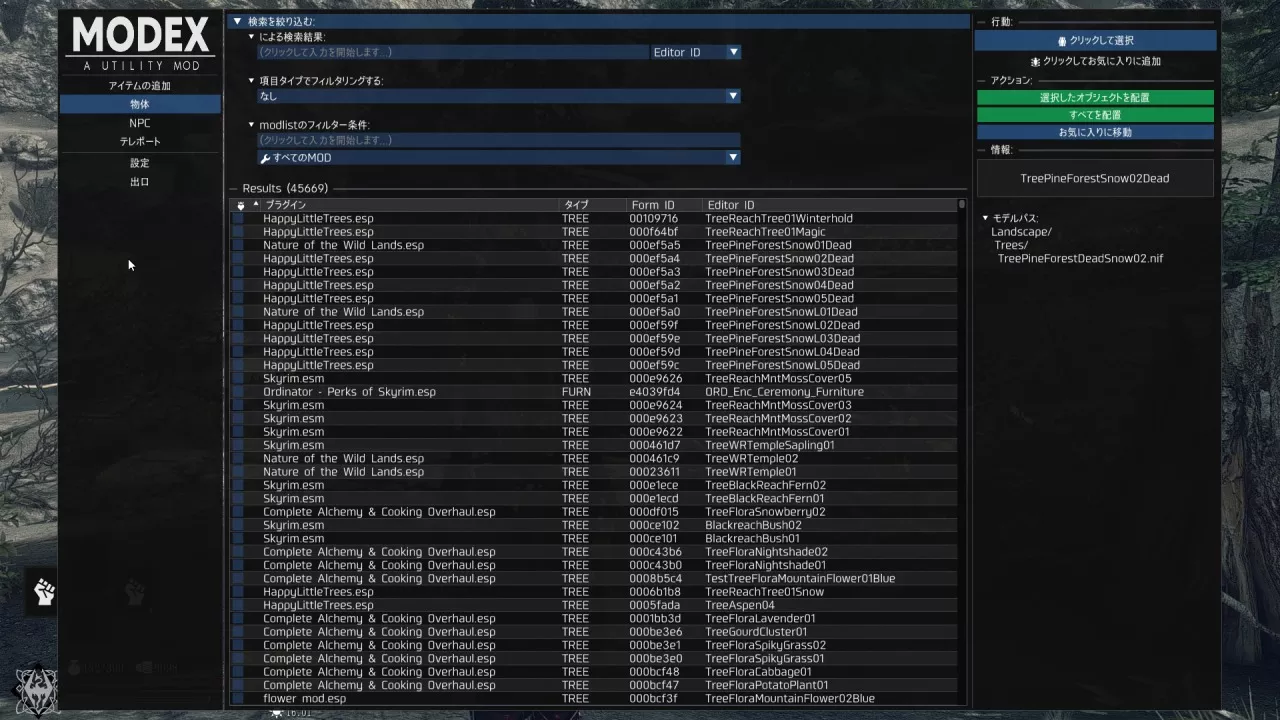Click the すべてを配置 button
The width and height of the screenshot is (1280, 720).
[x=1095, y=115]
